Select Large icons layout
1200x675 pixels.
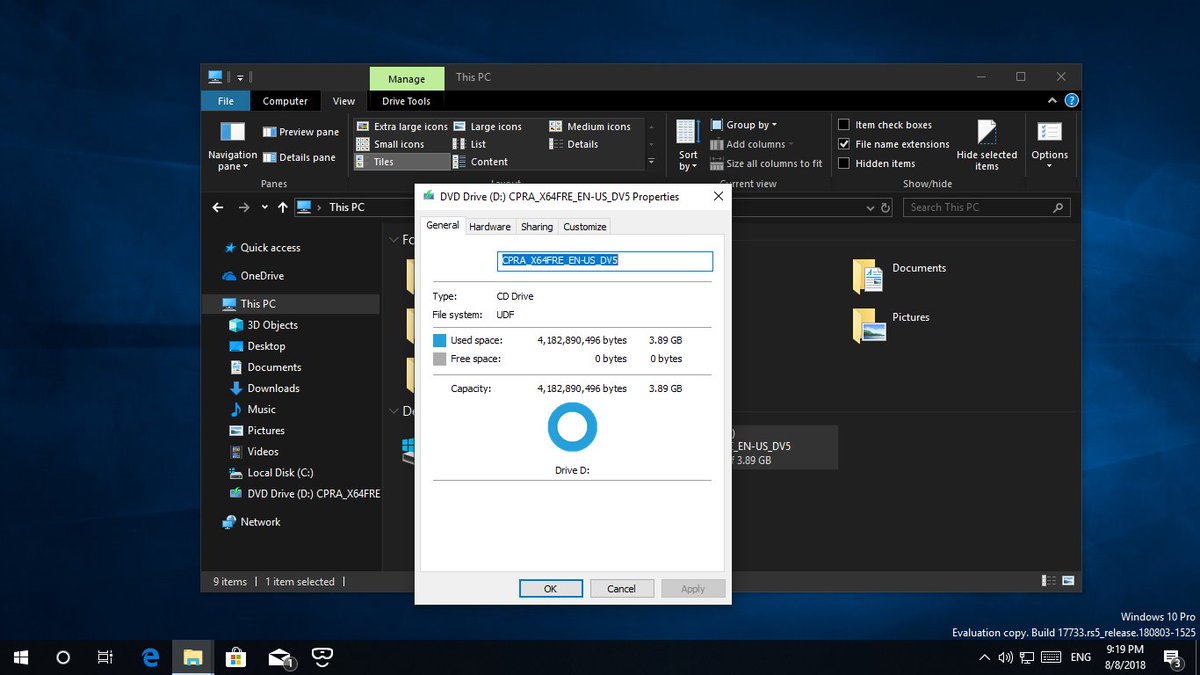[488, 127]
